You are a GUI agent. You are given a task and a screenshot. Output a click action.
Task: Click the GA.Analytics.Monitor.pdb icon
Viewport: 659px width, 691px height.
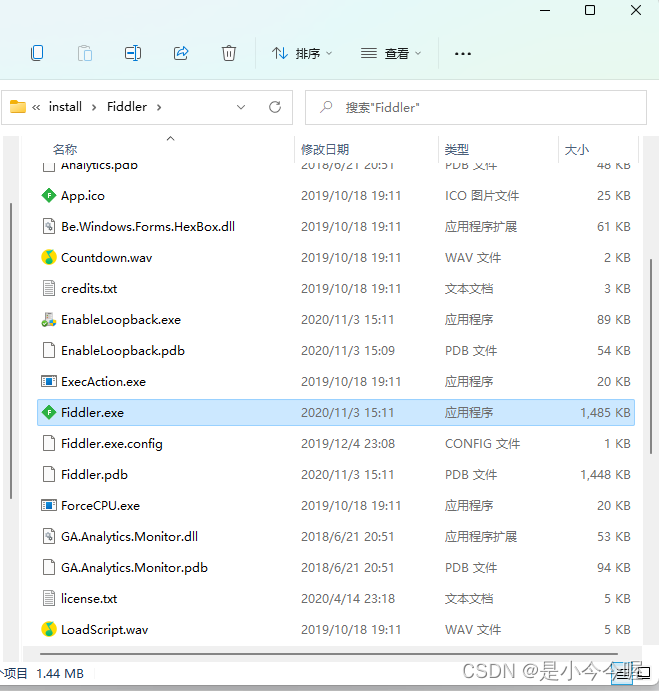point(49,568)
